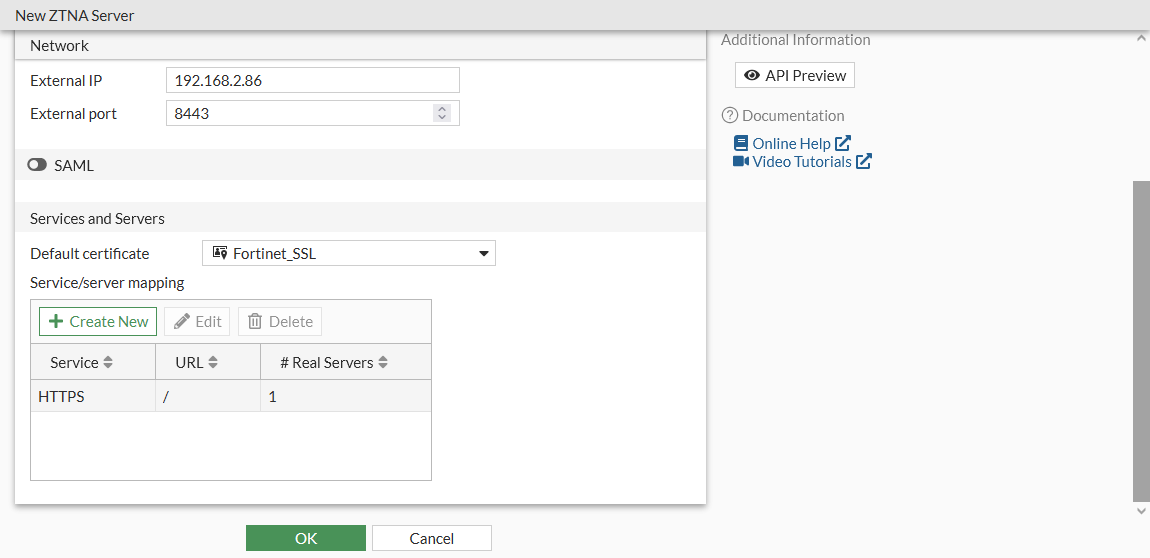Image resolution: width=1150 pixels, height=558 pixels.
Task: Click the Online Help book icon
Action: click(741, 144)
